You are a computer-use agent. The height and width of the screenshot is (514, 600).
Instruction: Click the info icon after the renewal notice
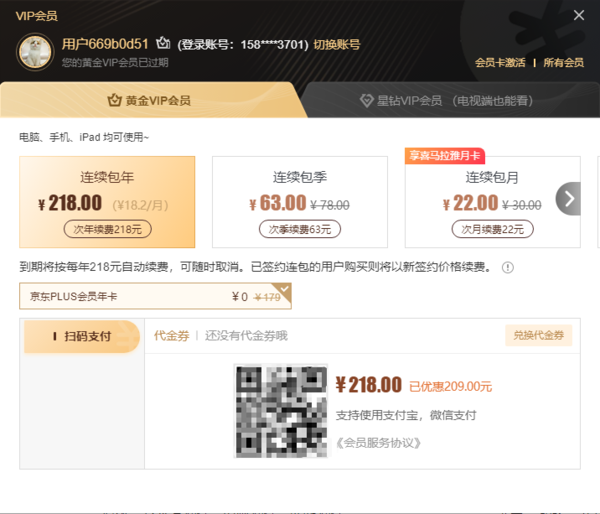[508, 268]
